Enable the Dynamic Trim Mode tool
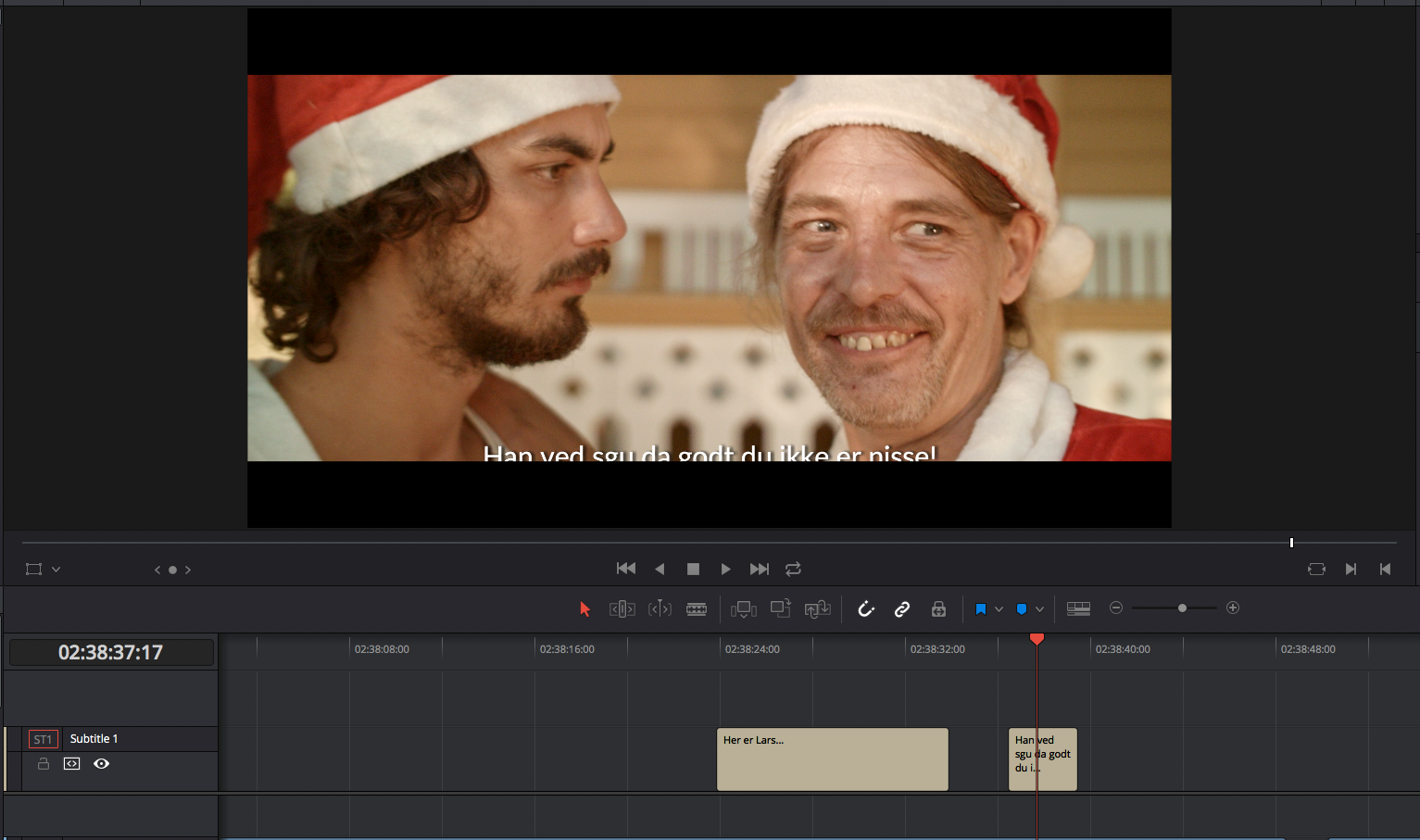 tap(660, 608)
